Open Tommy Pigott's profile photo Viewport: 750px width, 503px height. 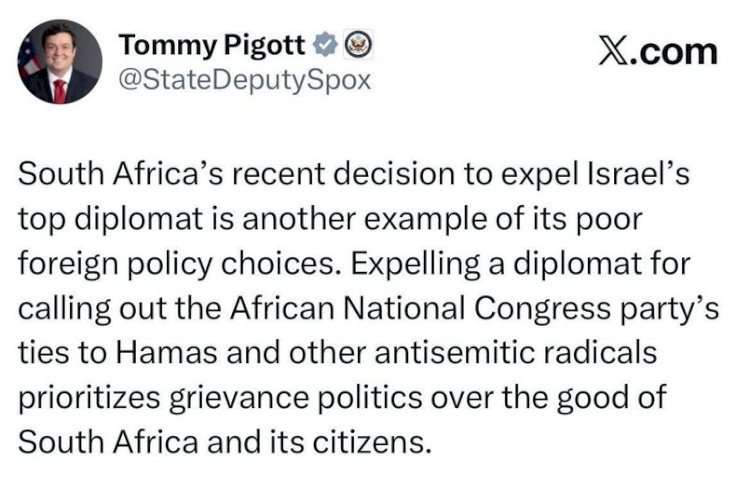point(60,61)
